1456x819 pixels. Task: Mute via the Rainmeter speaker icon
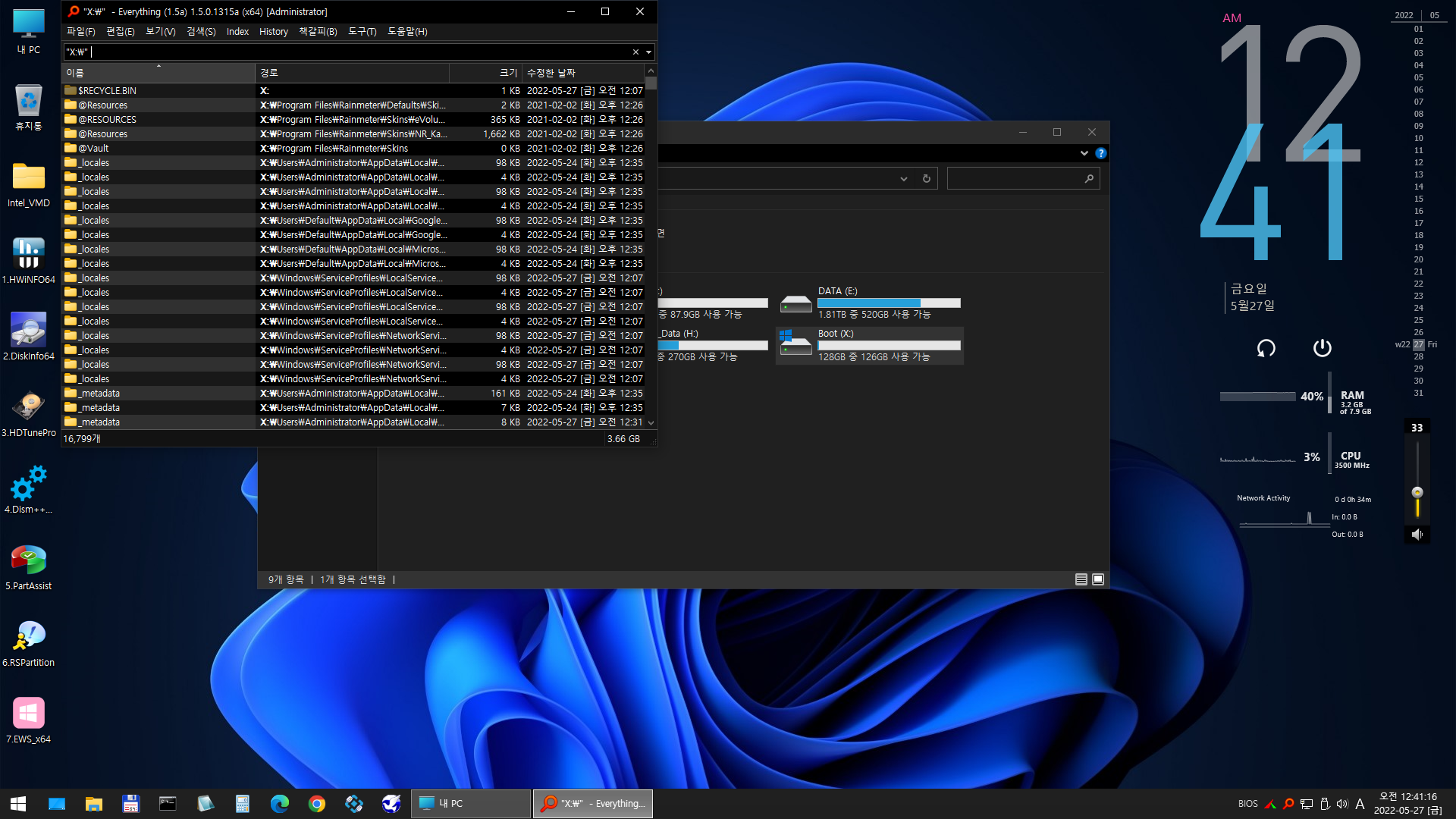tap(1417, 535)
